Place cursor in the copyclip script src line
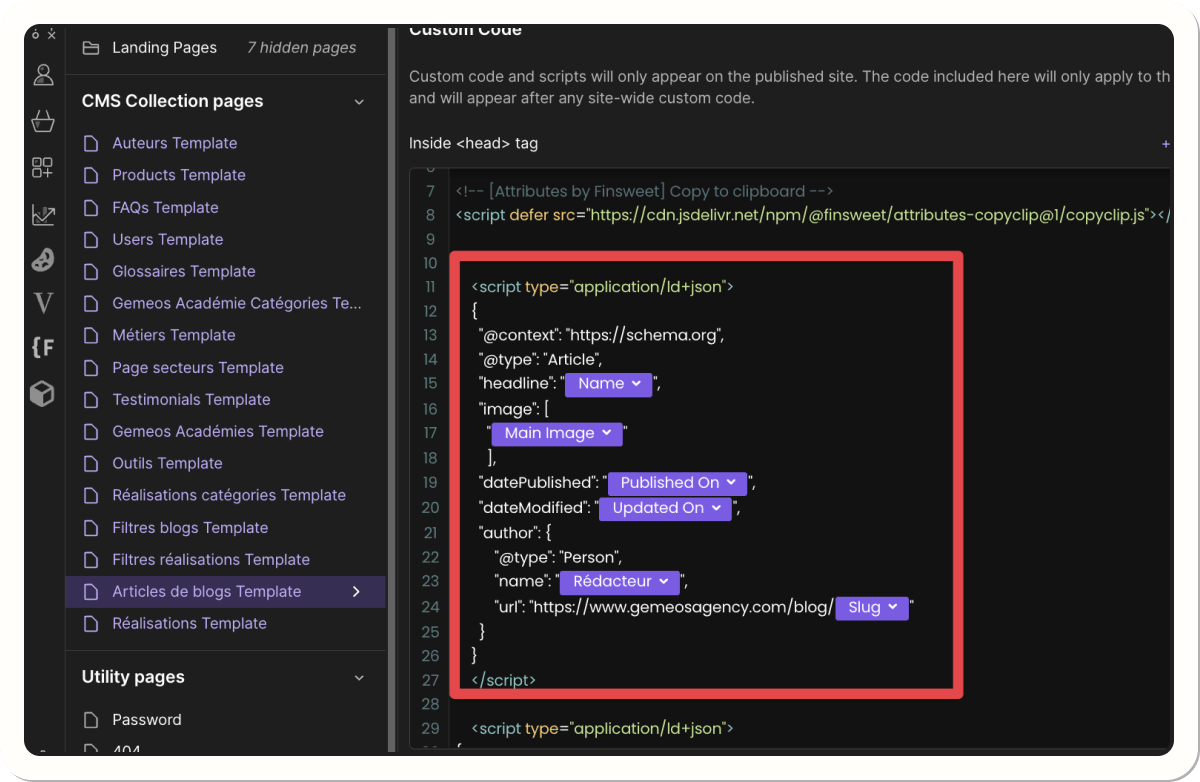 [812, 215]
